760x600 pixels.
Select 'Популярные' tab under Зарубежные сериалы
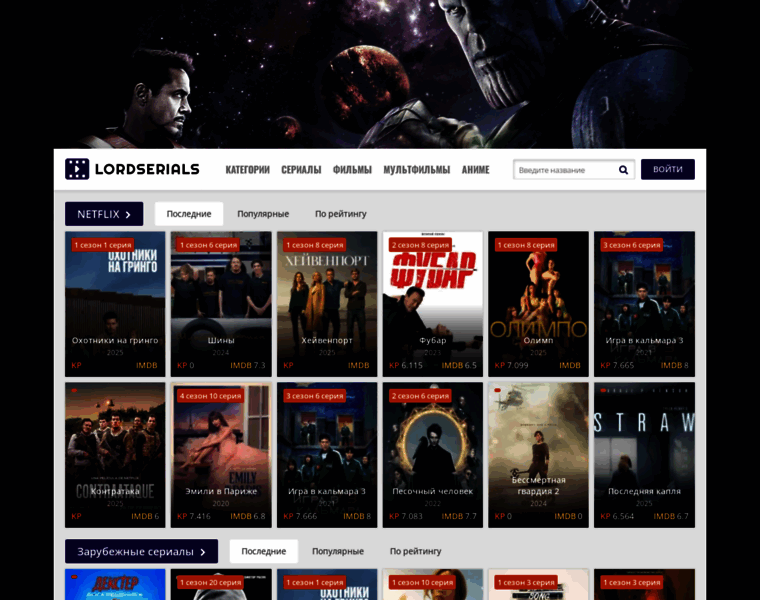338,551
